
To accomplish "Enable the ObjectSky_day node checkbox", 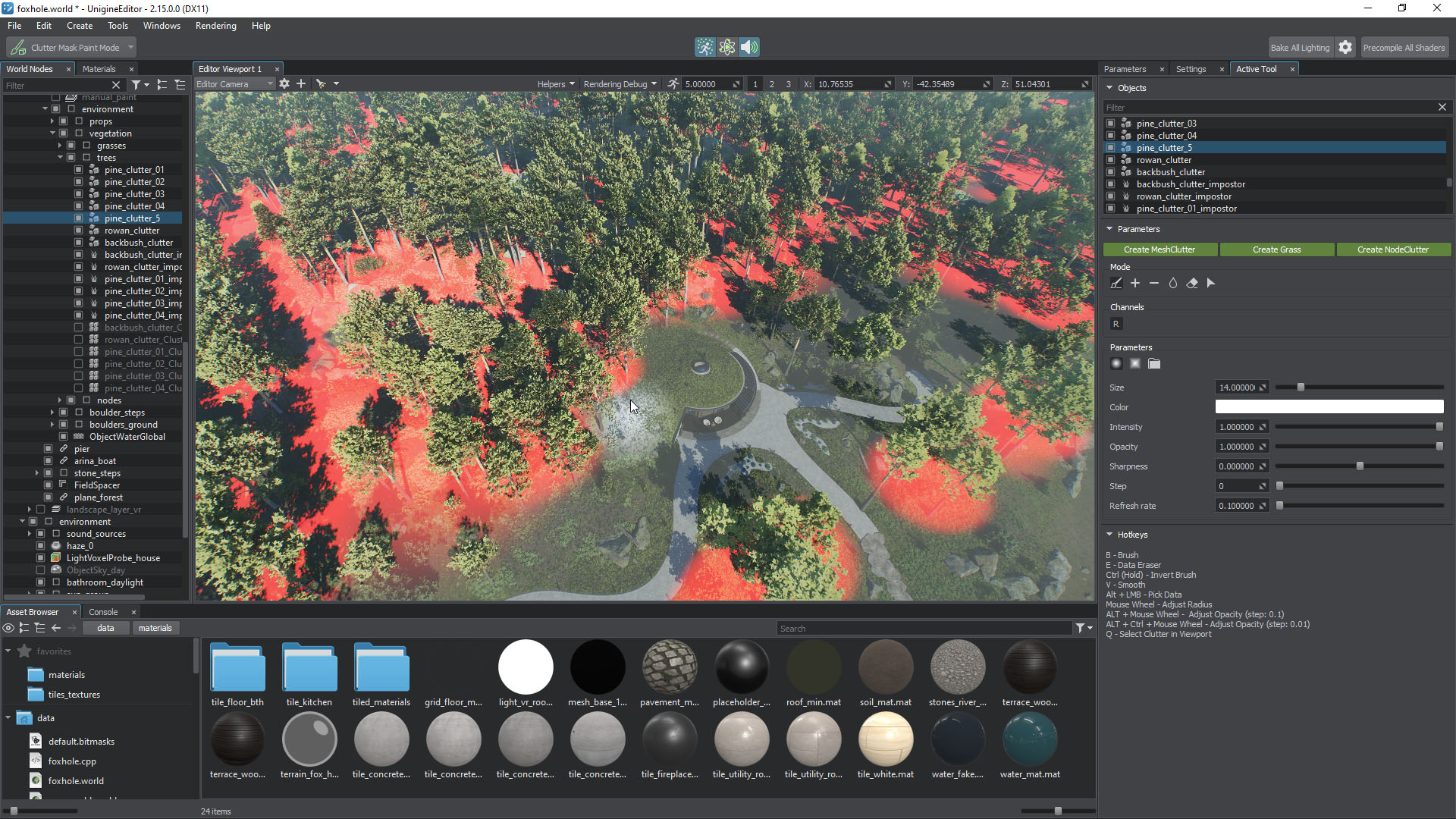I will [x=41, y=570].
